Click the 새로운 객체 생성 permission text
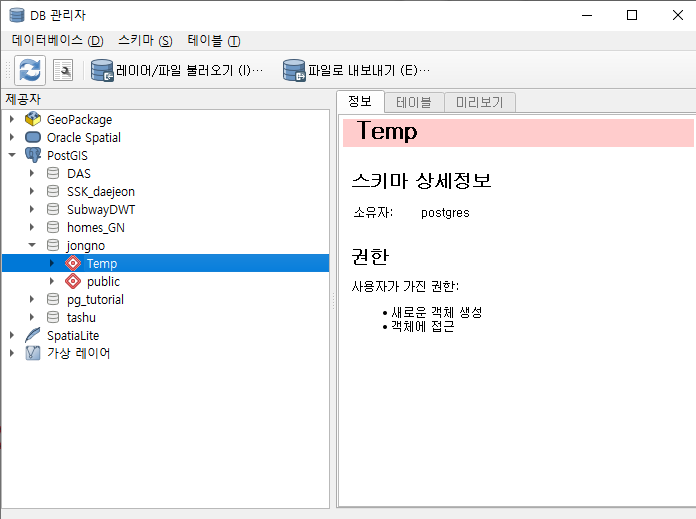The height and width of the screenshot is (519, 696). (x=437, y=312)
